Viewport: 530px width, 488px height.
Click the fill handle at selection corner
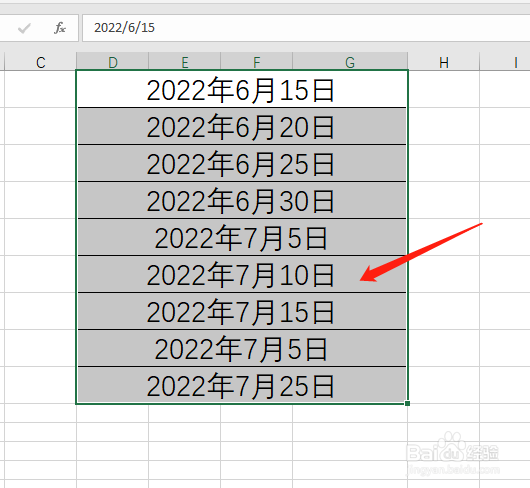407,404
